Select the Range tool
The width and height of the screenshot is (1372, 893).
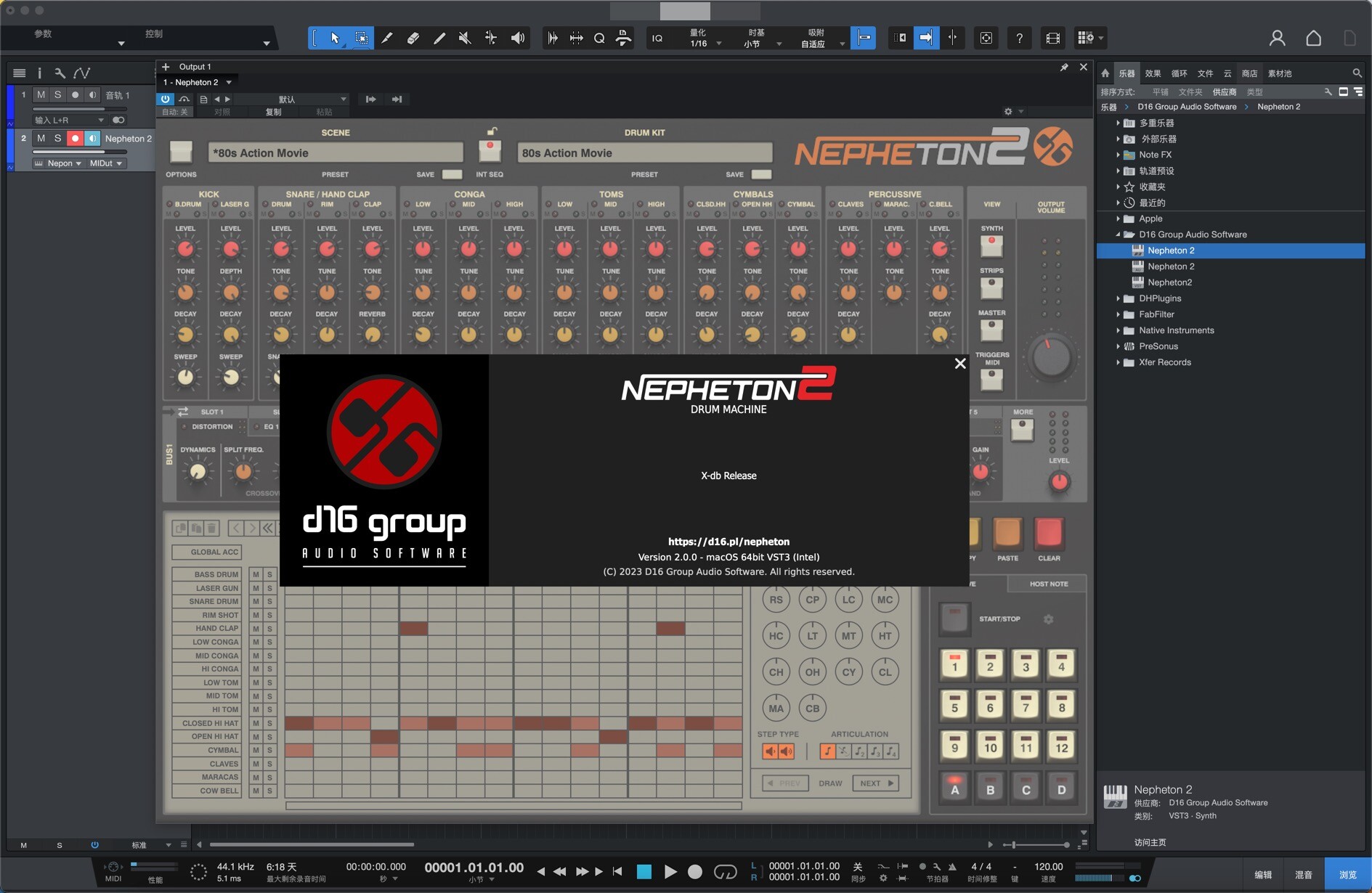click(x=361, y=38)
